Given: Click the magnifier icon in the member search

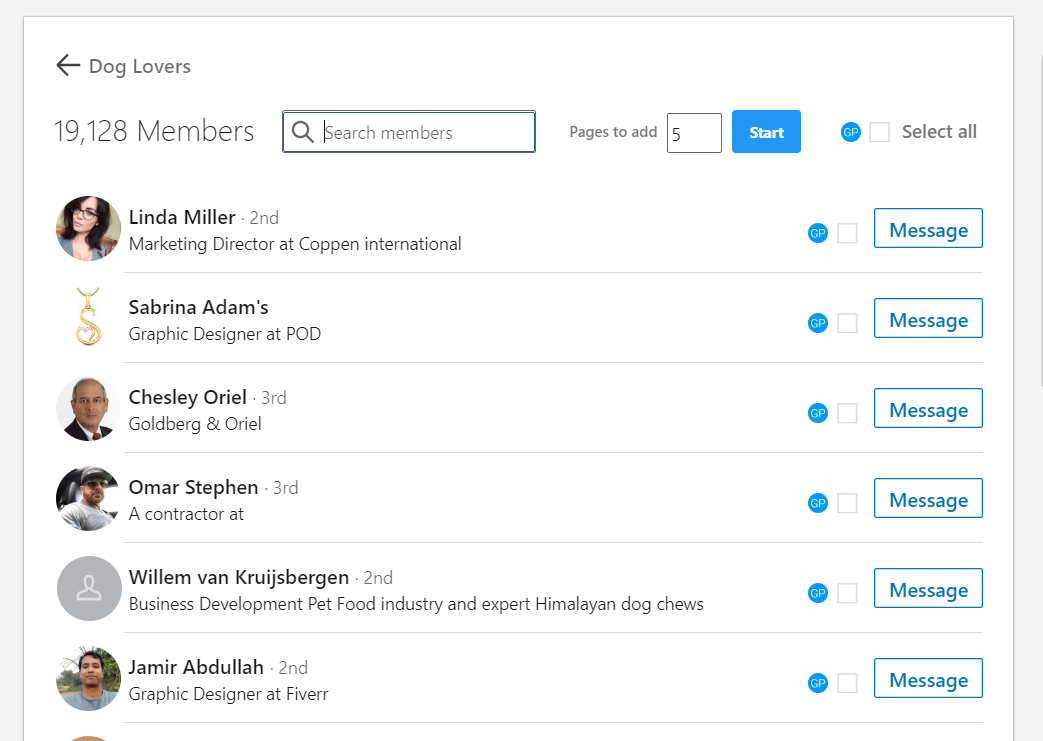Looking at the screenshot, I should pos(303,132).
